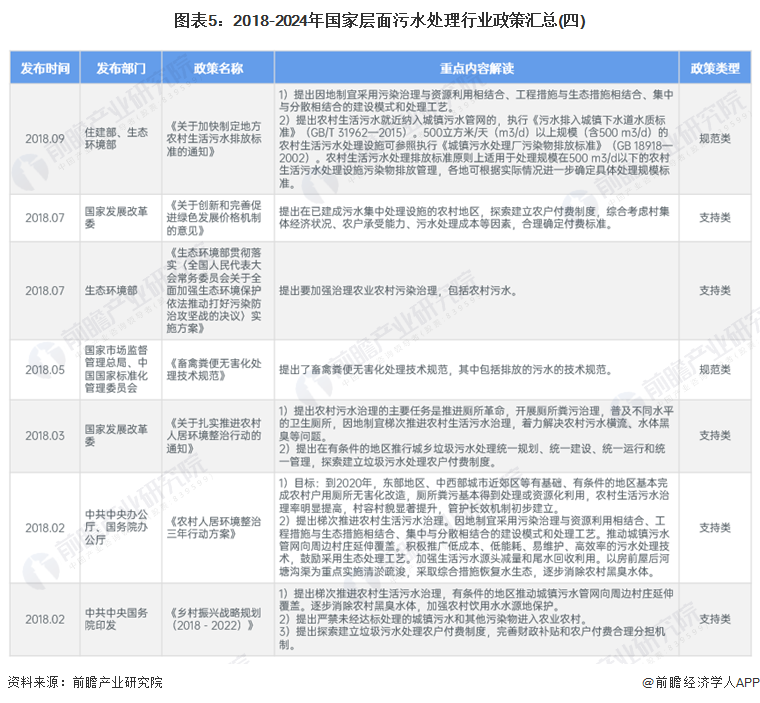
Task: Click "2018.02" in the 中共中央办公厅 row
Action: click(45, 527)
